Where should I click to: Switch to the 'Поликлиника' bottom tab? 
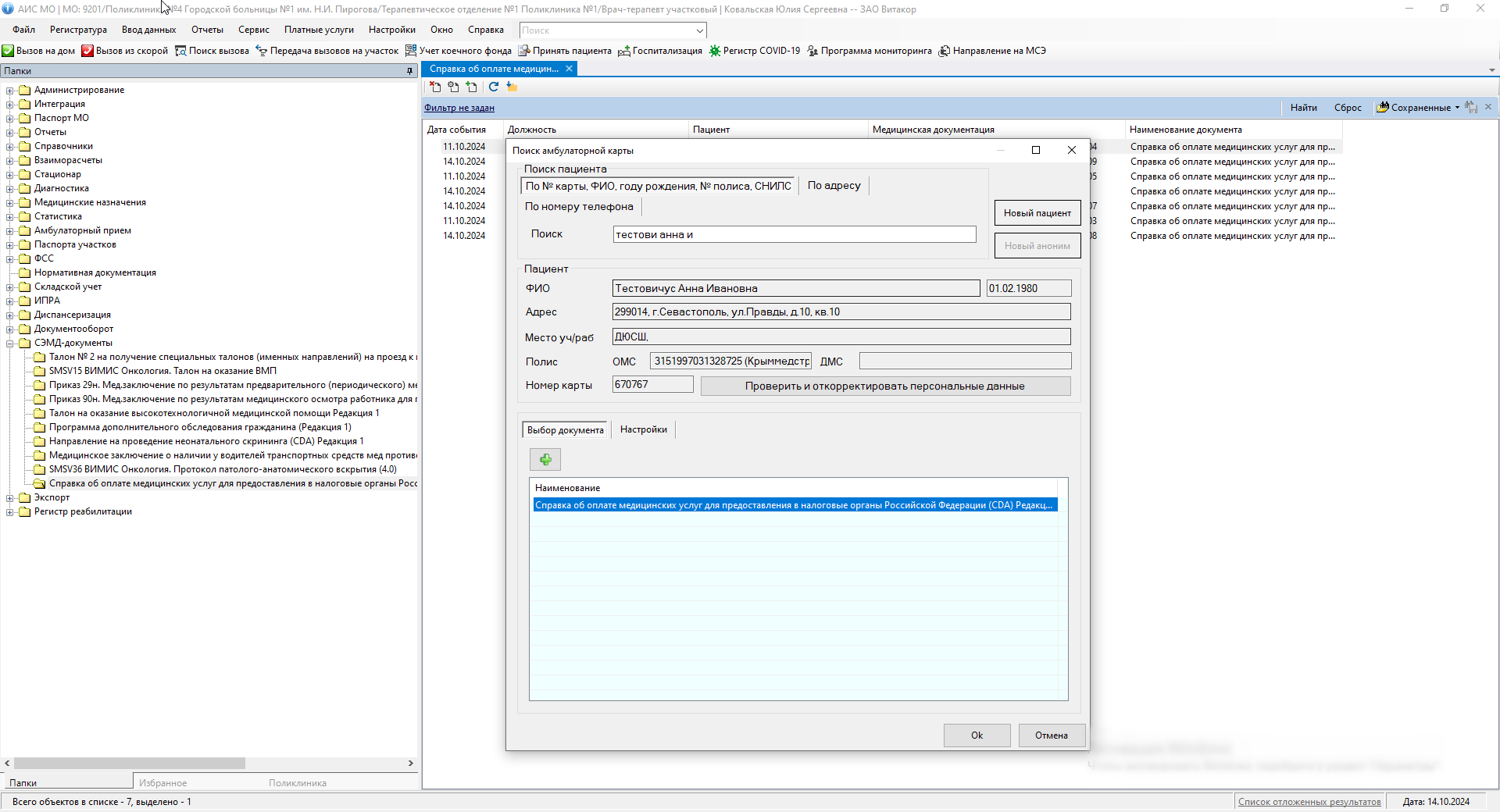tap(298, 783)
